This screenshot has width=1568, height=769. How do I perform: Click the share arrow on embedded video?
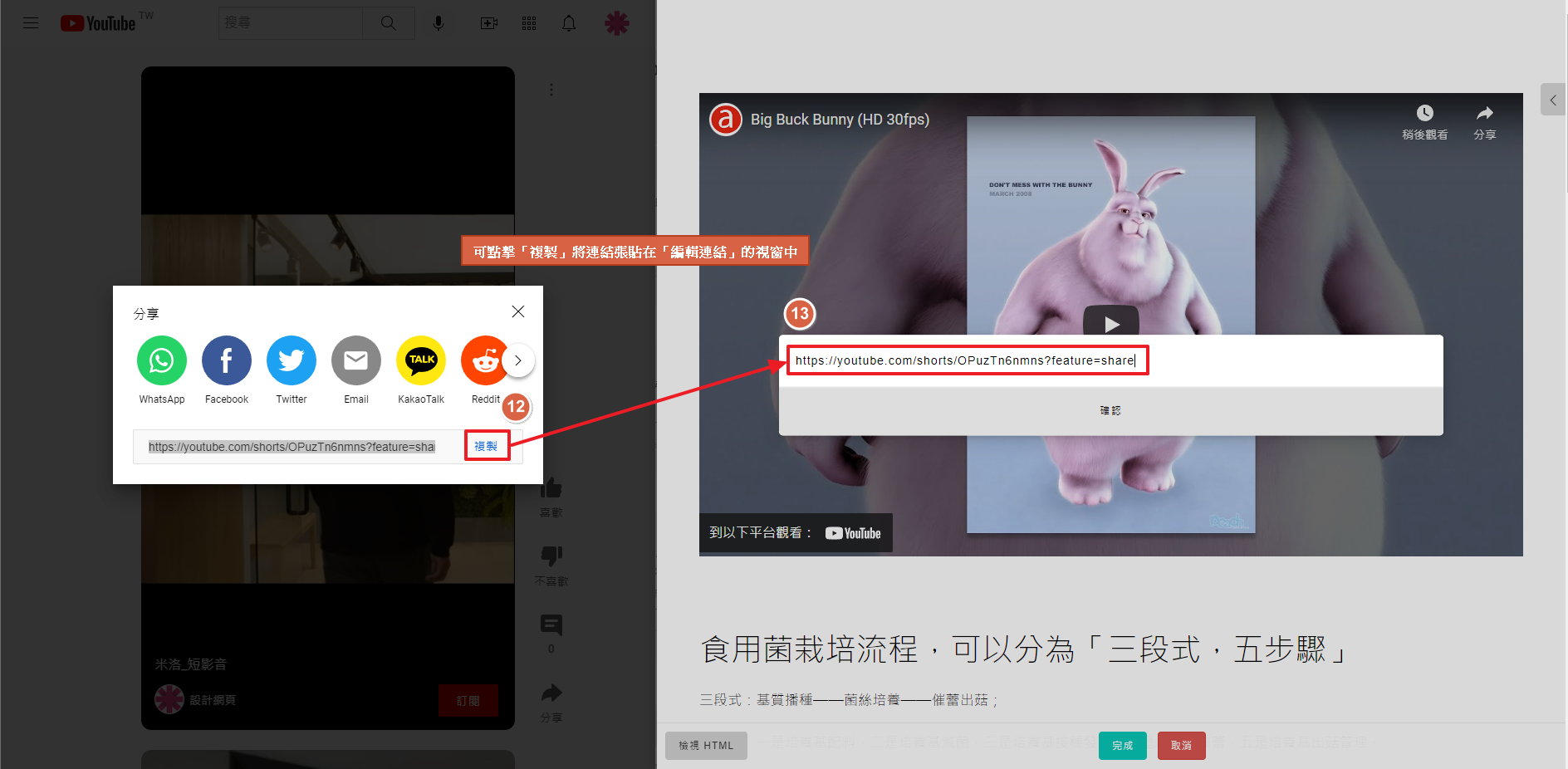pos(1484,114)
